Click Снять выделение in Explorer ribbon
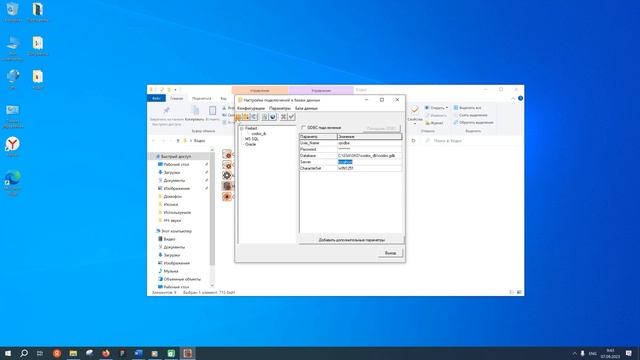This screenshot has height=360, width=640. [470, 115]
